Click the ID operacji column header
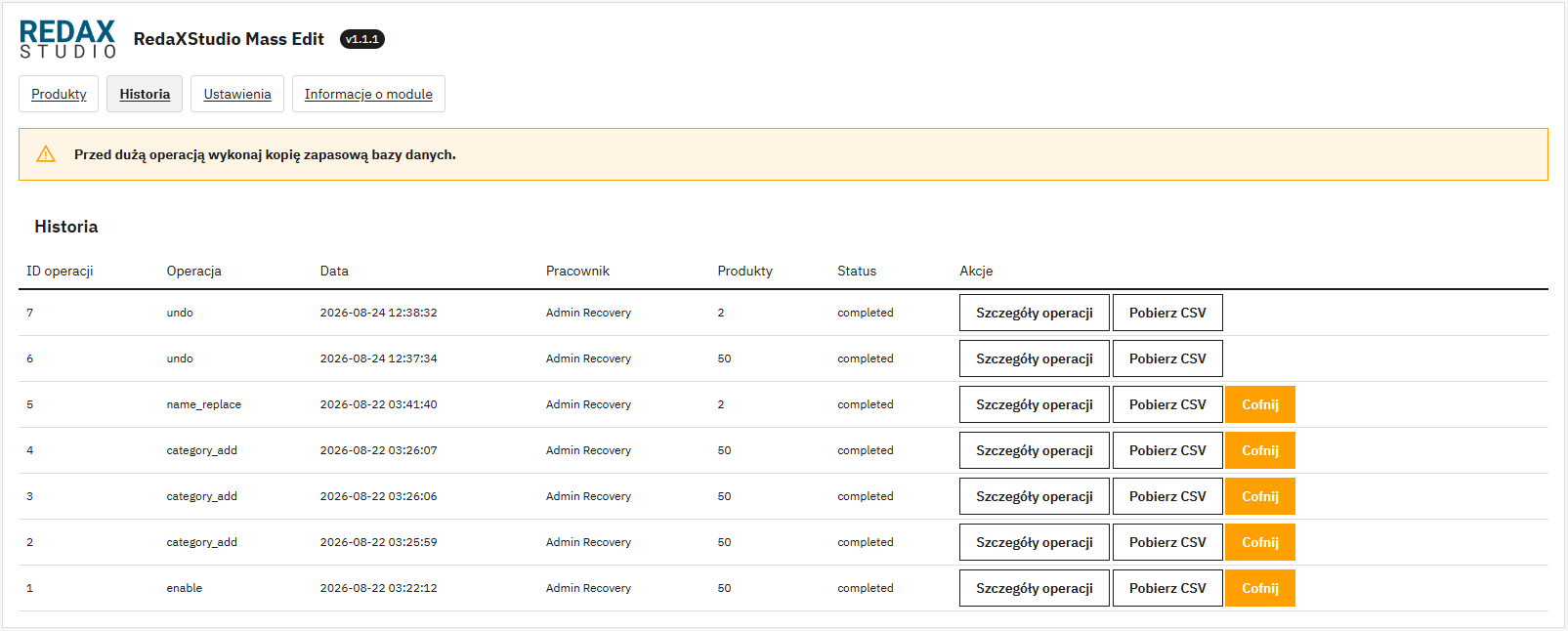Screen dimensions: 1568x631 pos(60,271)
